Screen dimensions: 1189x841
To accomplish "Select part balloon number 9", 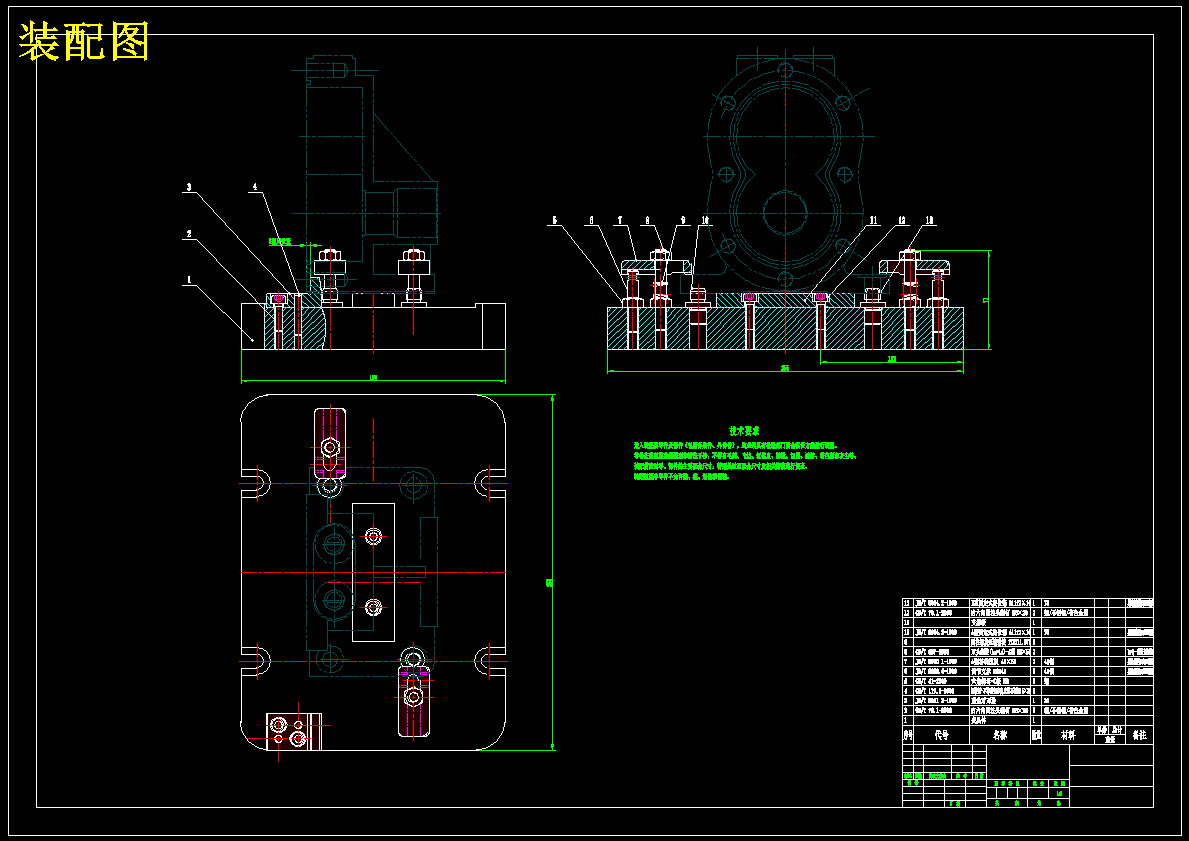I will click(x=682, y=221).
